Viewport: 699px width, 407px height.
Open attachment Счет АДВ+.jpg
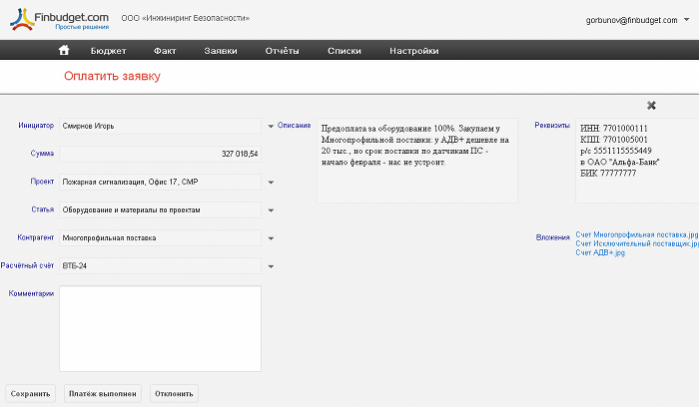[600, 253]
